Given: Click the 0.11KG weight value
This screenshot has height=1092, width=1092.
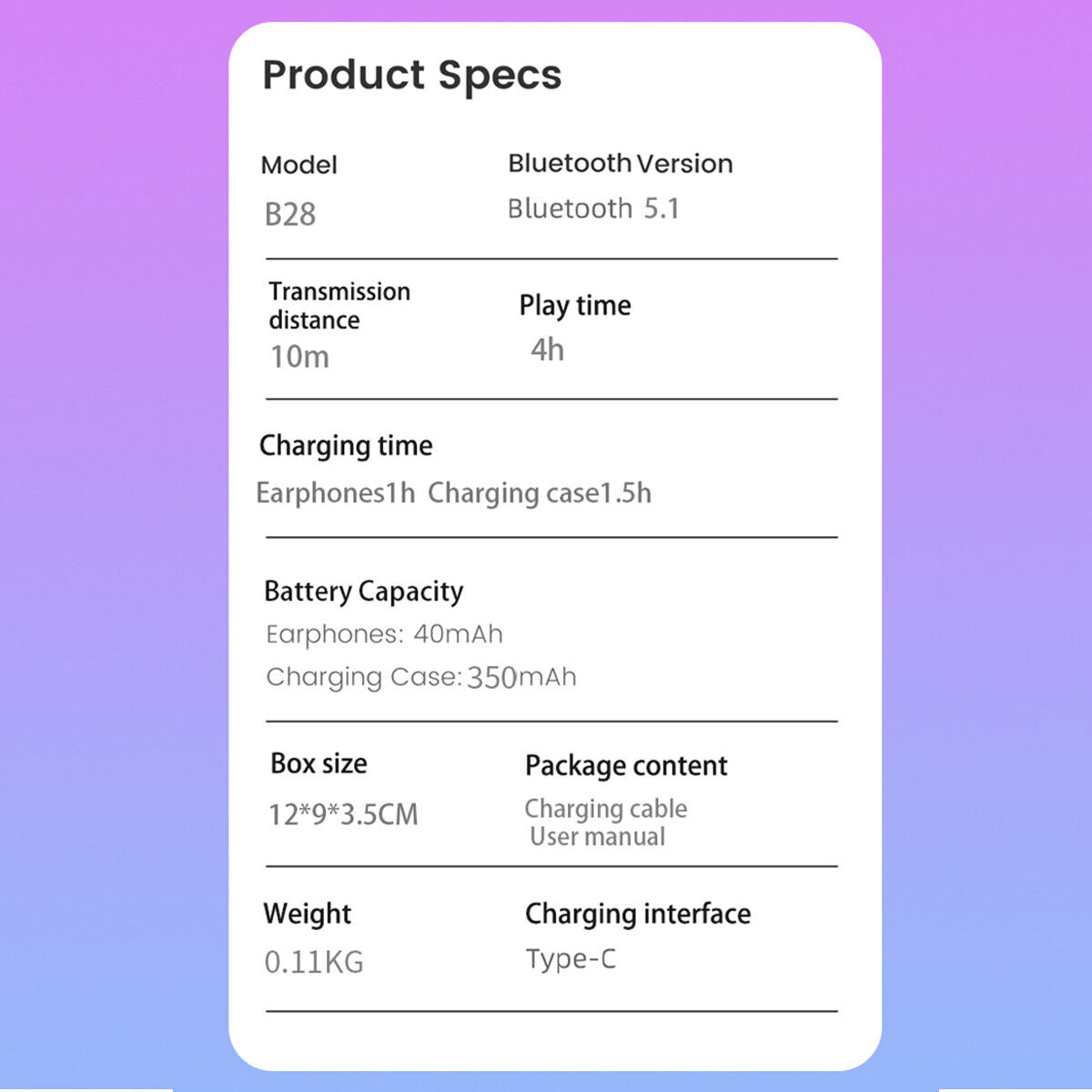Looking at the screenshot, I should coord(313,962).
